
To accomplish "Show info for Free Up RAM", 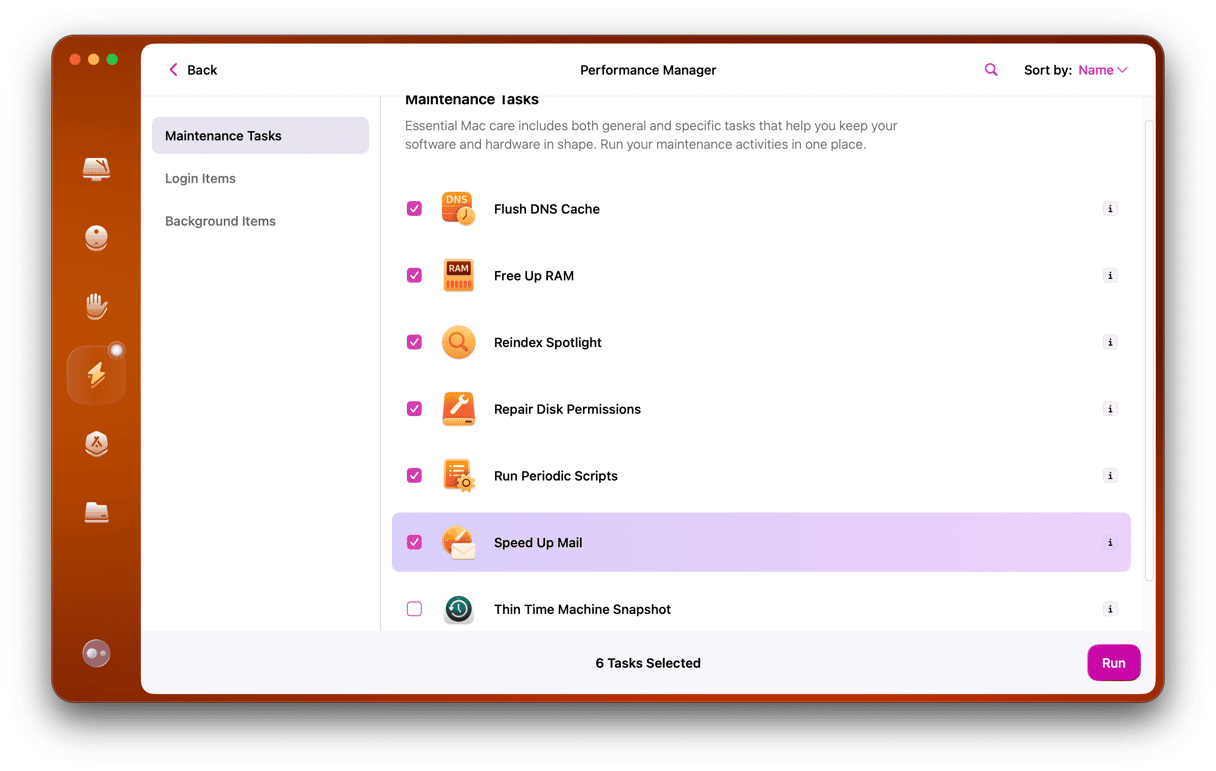I will pos(1110,276).
